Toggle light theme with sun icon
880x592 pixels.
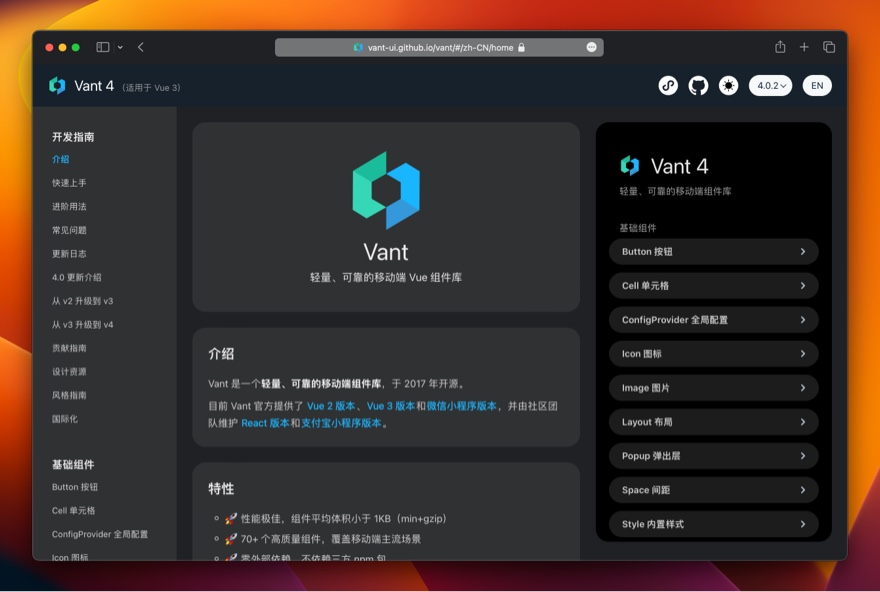pyautogui.click(x=728, y=86)
